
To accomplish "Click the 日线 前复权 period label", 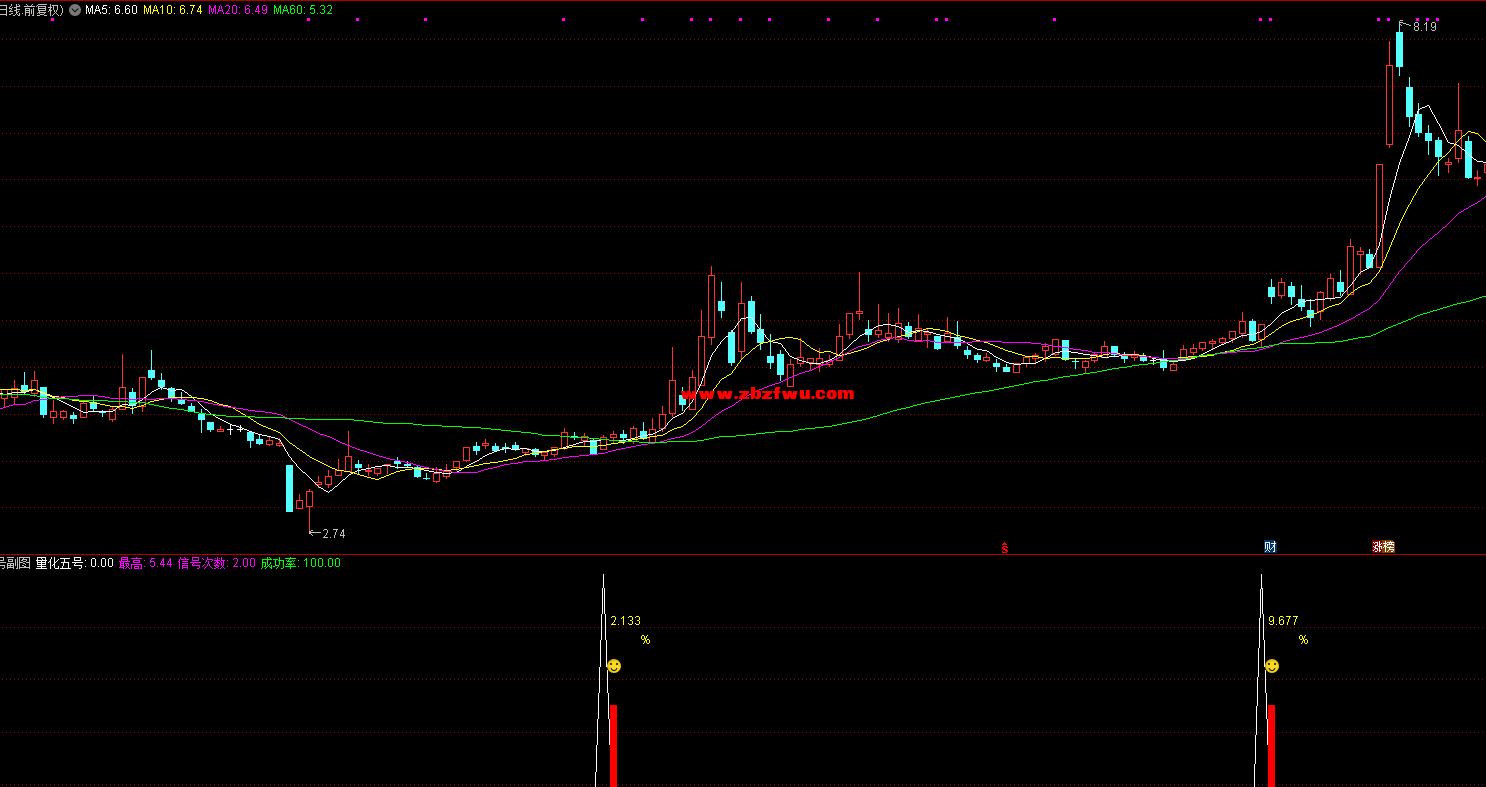I will [x=31, y=10].
